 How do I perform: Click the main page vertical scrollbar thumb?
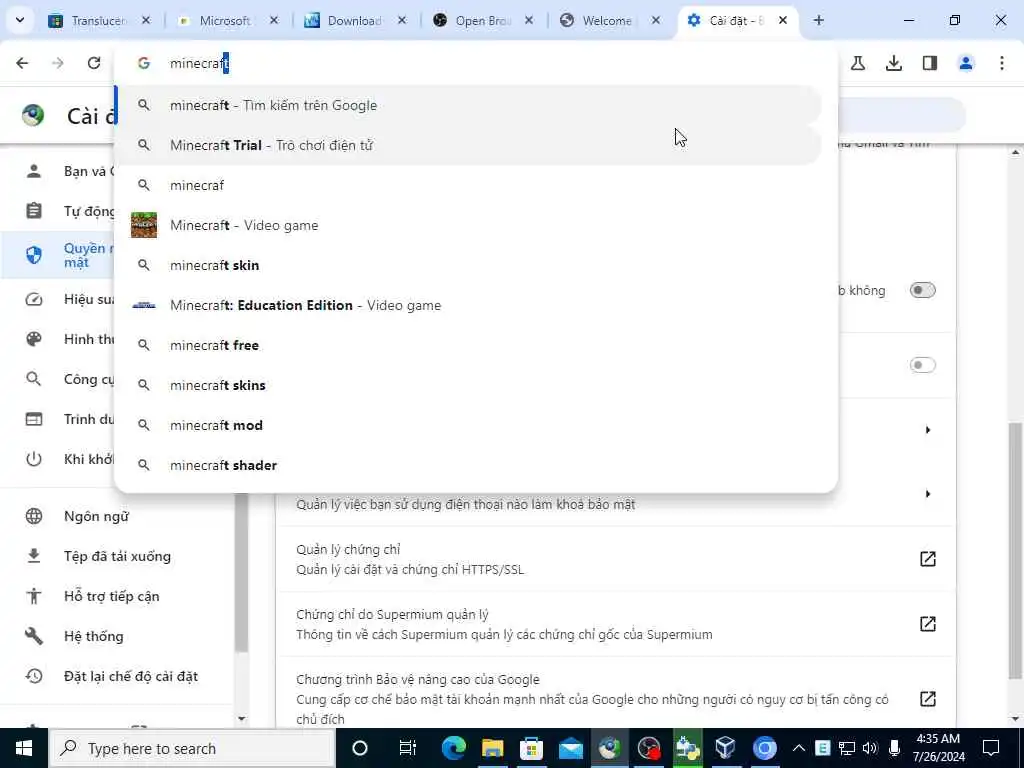[x=1016, y=551]
